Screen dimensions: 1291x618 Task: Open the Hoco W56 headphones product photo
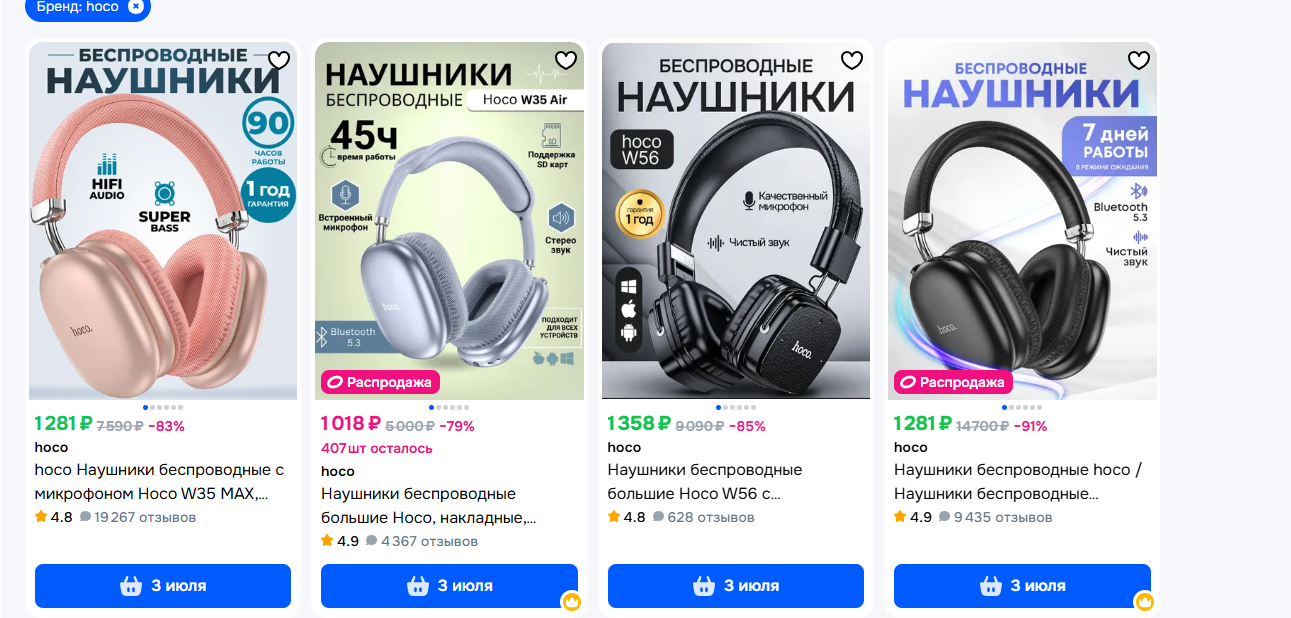click(736, 221)
